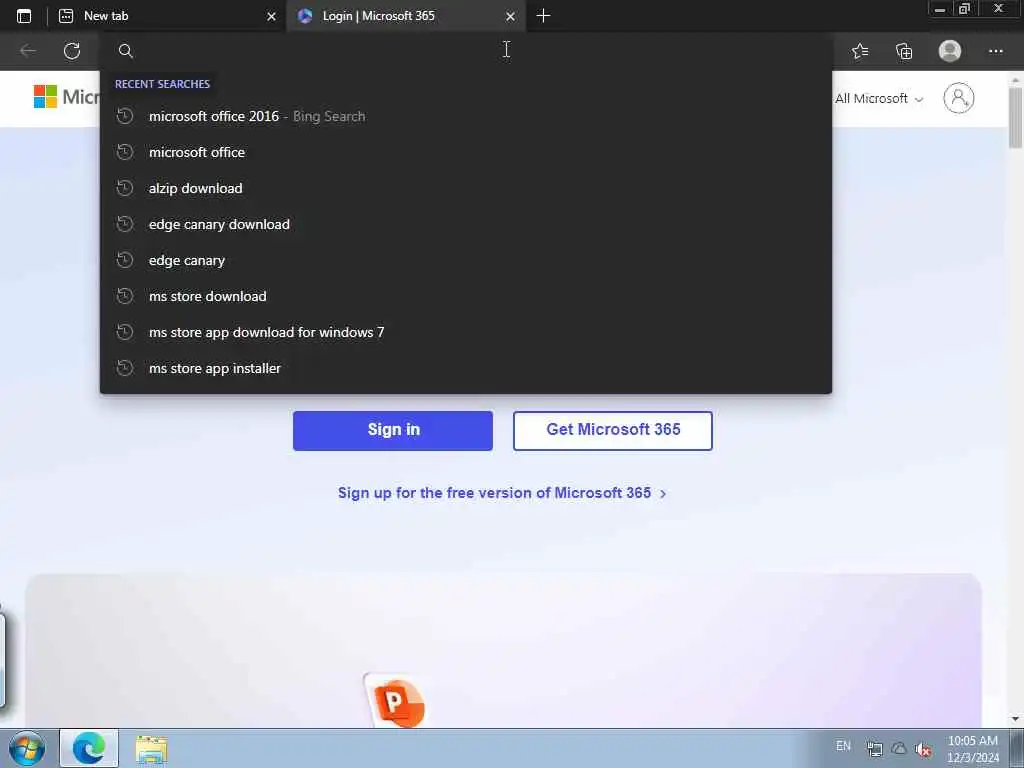Click the blue Sign in button
The width and height of the screenshot is (1024, 768).
[392, 430]
